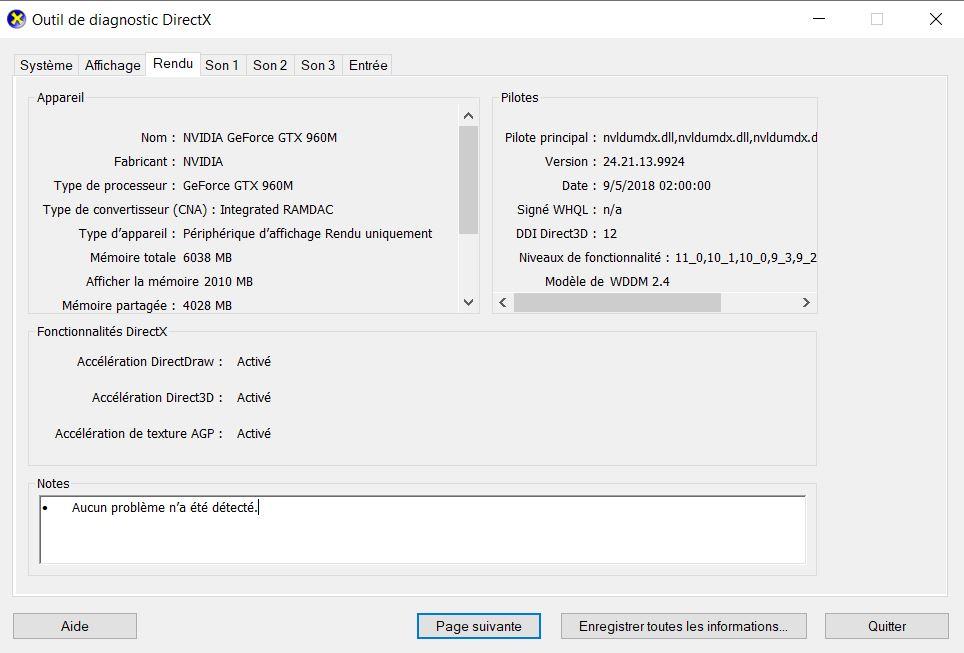Open the Affichage tab
The image size is (964, 653).
[113, 65]
